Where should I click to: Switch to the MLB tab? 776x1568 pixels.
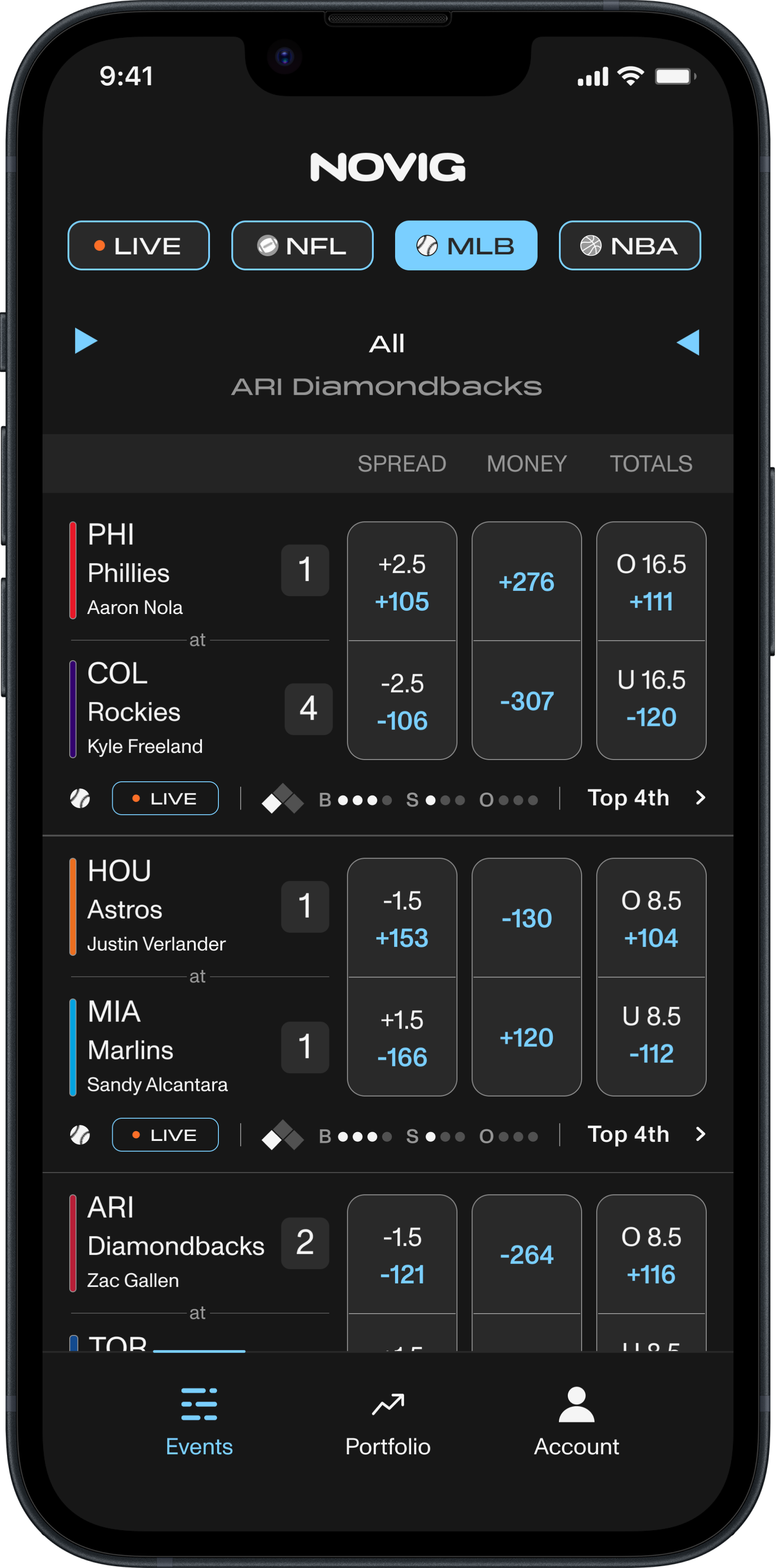pyautogui.click(x=466, y=246)
